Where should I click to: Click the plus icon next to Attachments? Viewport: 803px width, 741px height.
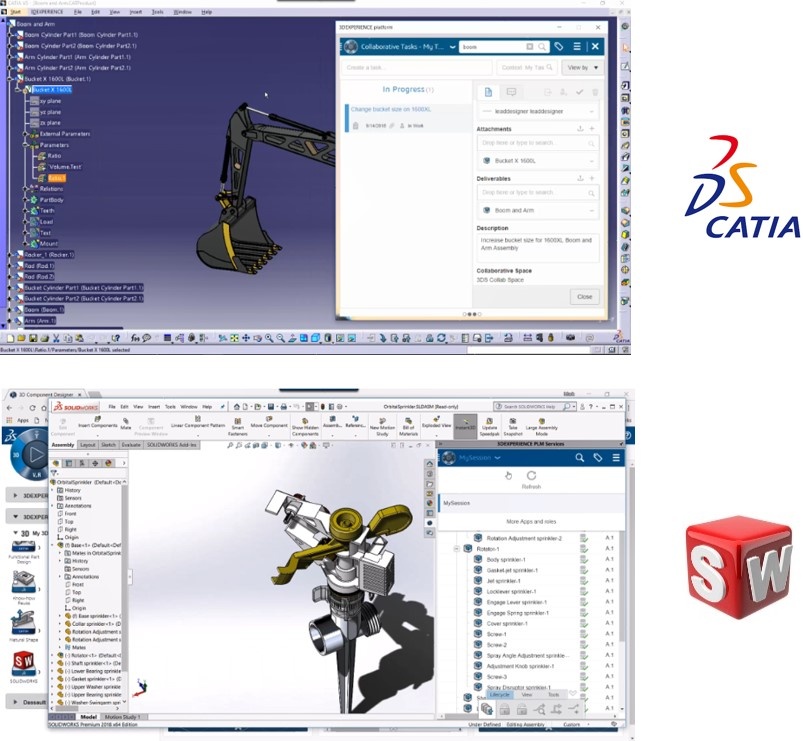tap(592, 129)
